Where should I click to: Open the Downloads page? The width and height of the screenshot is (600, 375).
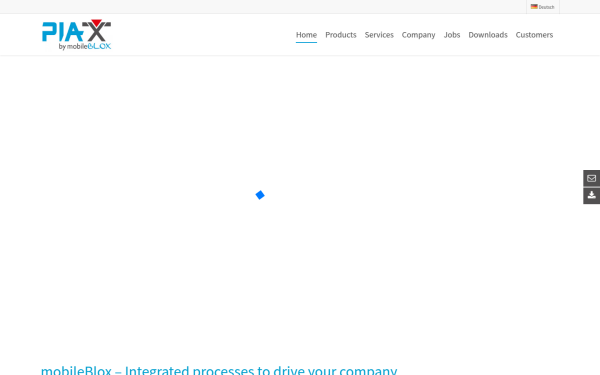tap(488, 35)
